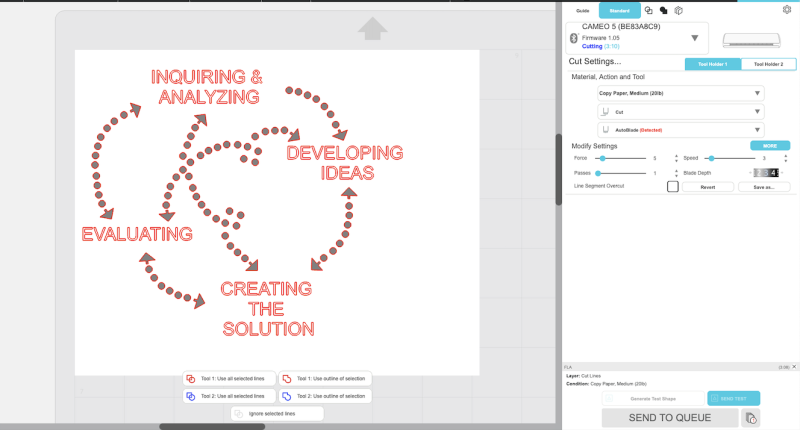Open the Copy Paper material dropdown
This screenshot has width=800, height=430.
[x=680, y=93]
